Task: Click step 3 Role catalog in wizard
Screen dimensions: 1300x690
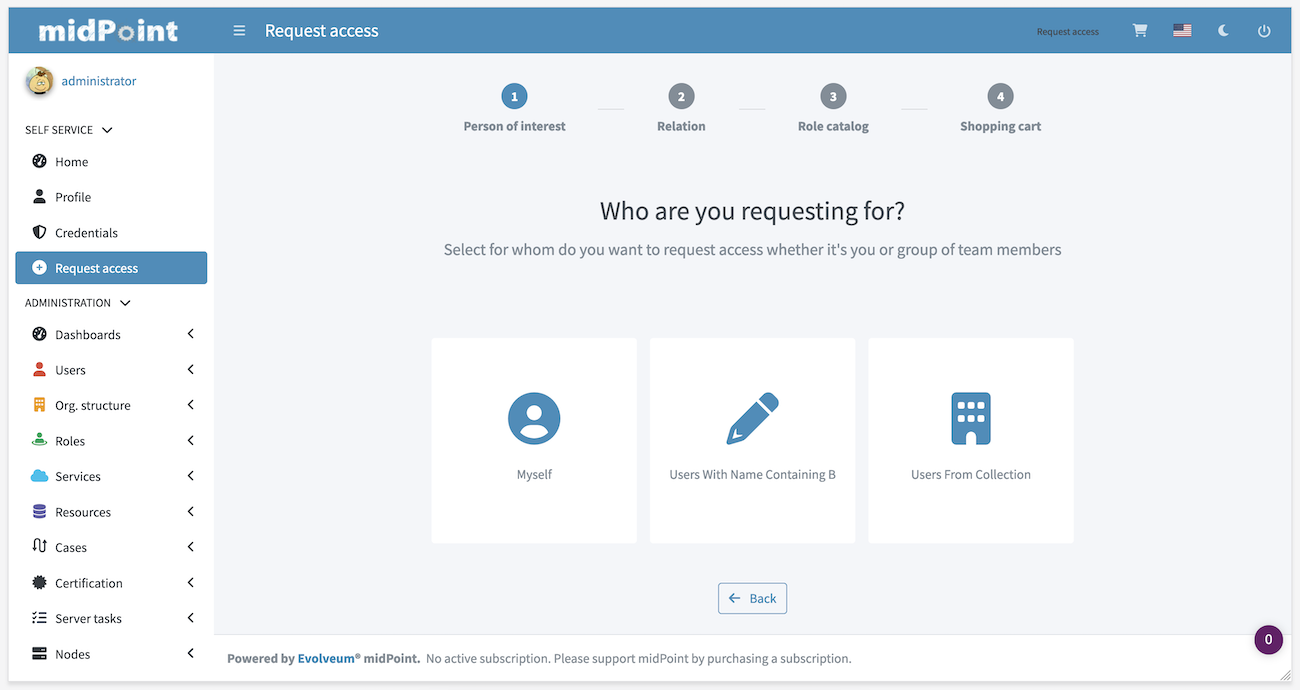Action: 833,97
